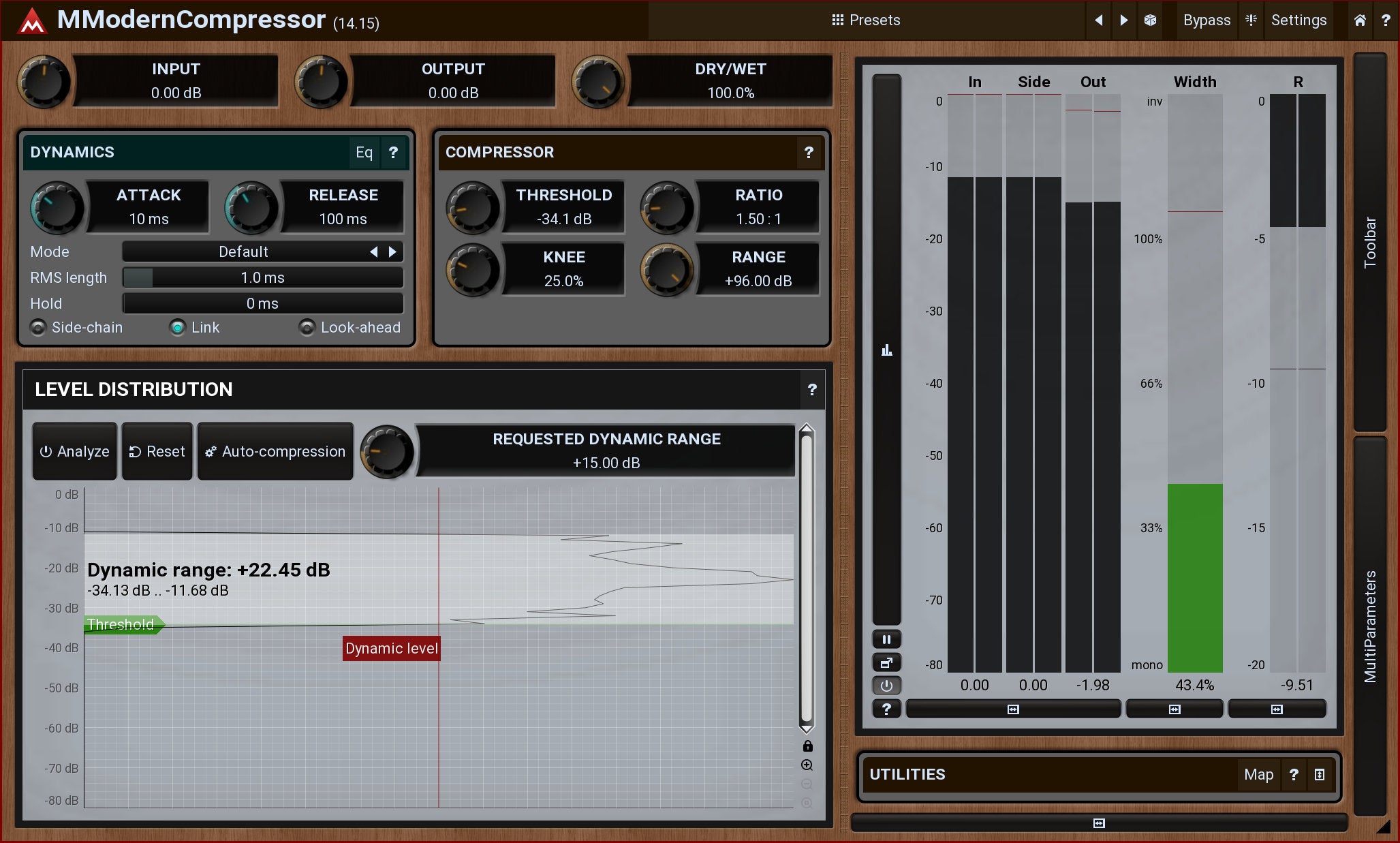Open the Settings menu
Viewport: 1400px width, 843px height.
point(1298,20)
